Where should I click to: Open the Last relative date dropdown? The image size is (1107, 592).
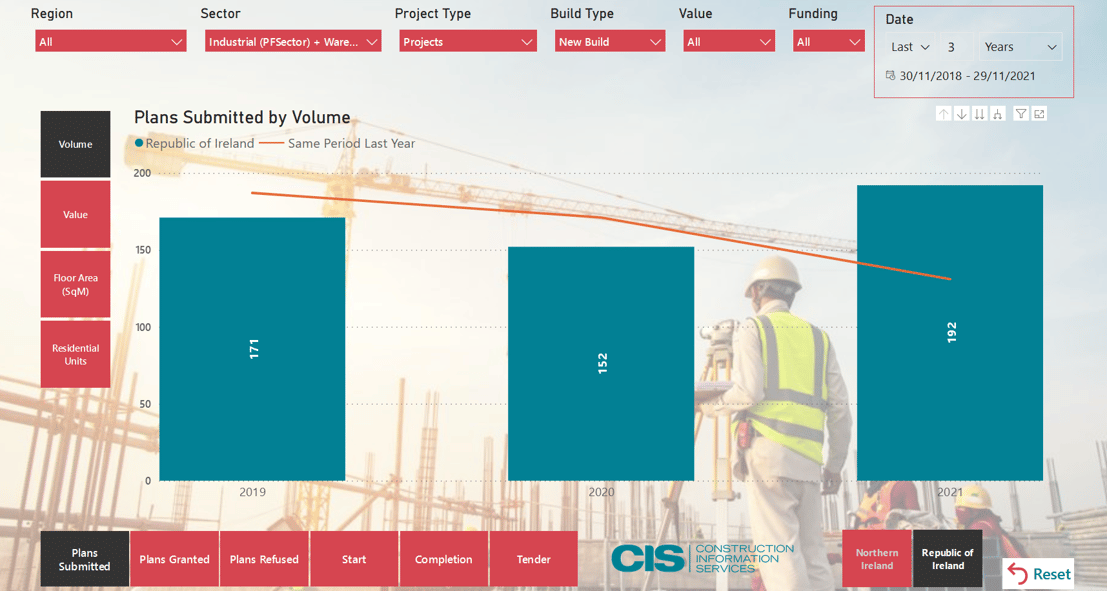pyautogui.click(x=910, y=47)
